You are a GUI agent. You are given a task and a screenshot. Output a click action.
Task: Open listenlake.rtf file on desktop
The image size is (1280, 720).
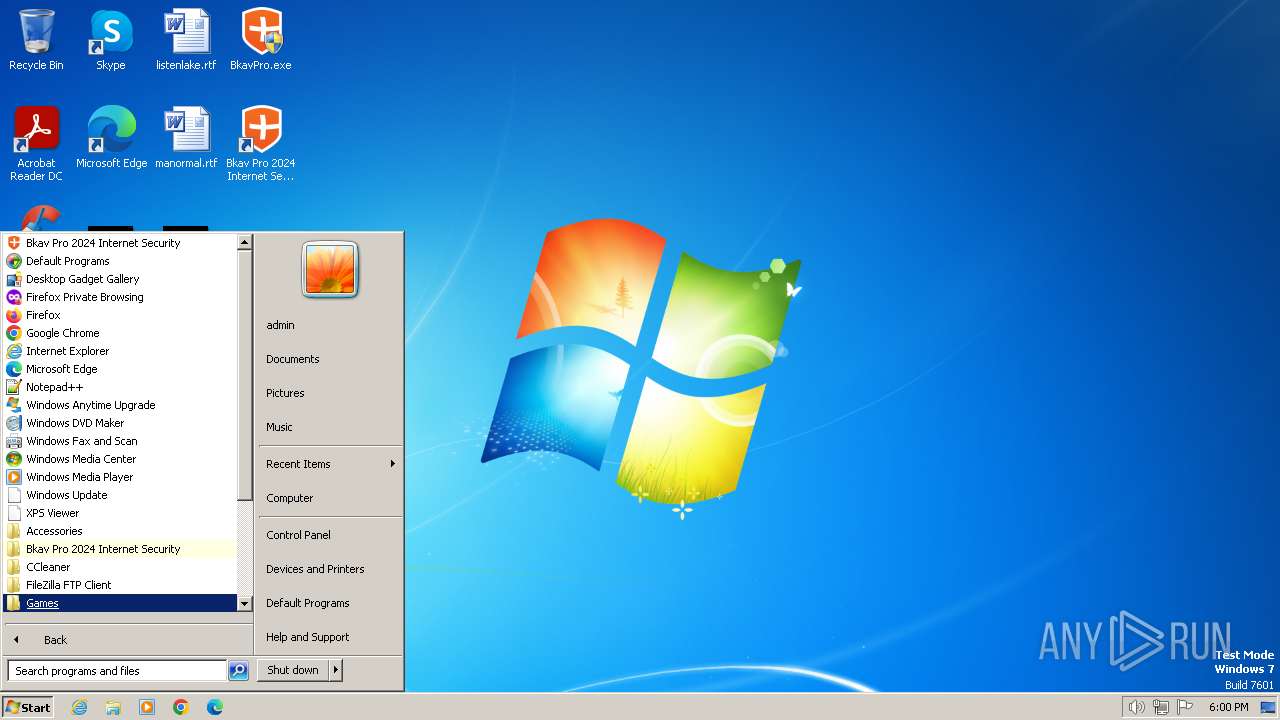[x=186, y=40]
